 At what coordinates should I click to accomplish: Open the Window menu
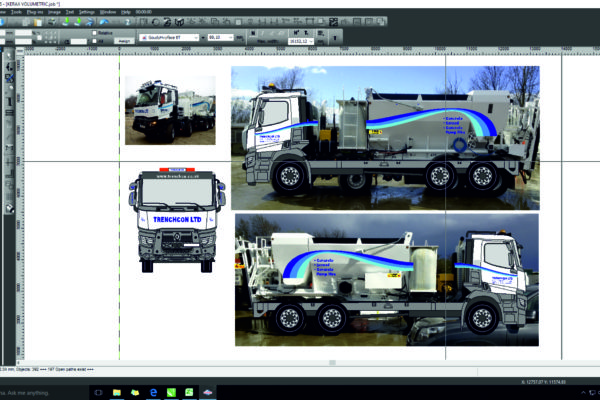(108, 12)
